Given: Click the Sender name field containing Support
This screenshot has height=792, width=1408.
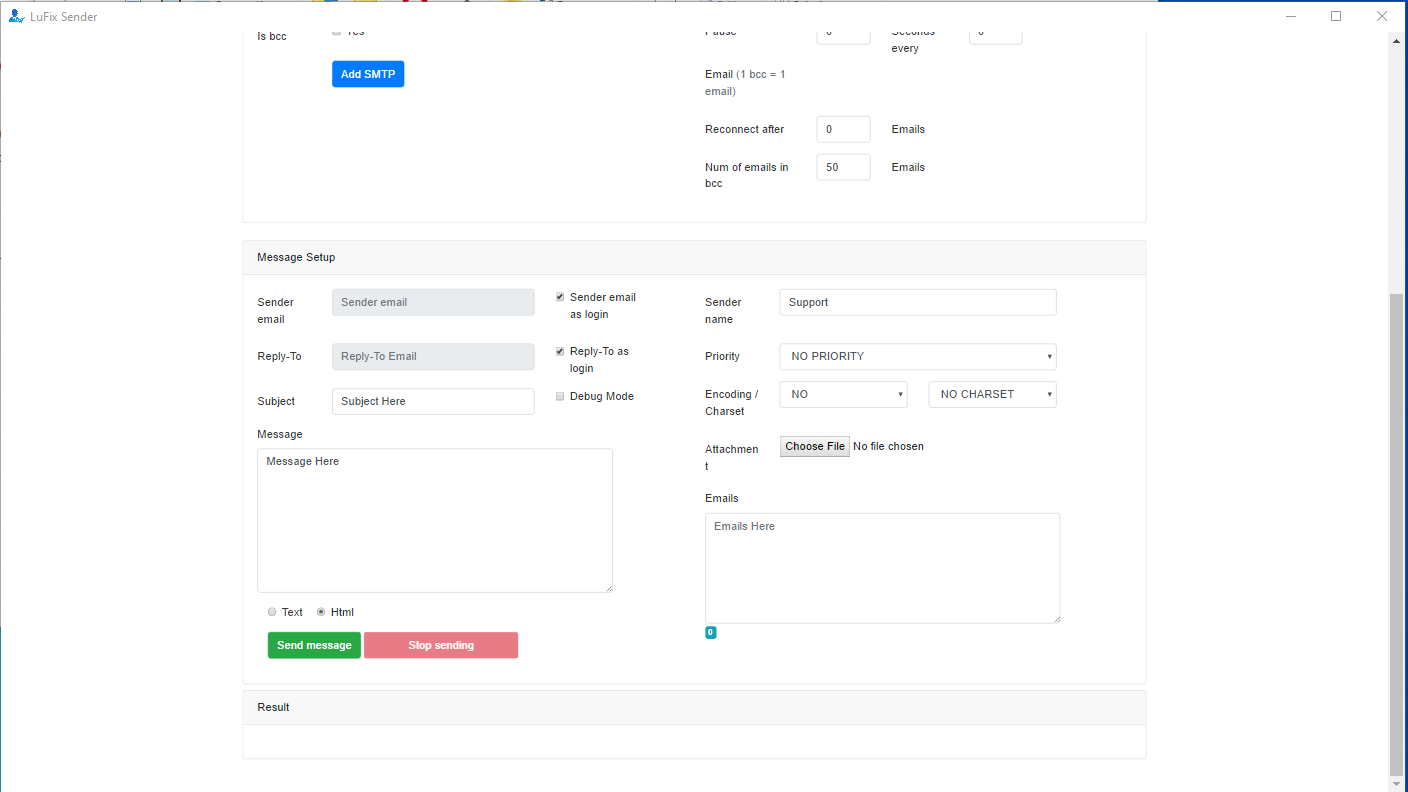Looking at the screenshot, I should click(x=917, y=302).
